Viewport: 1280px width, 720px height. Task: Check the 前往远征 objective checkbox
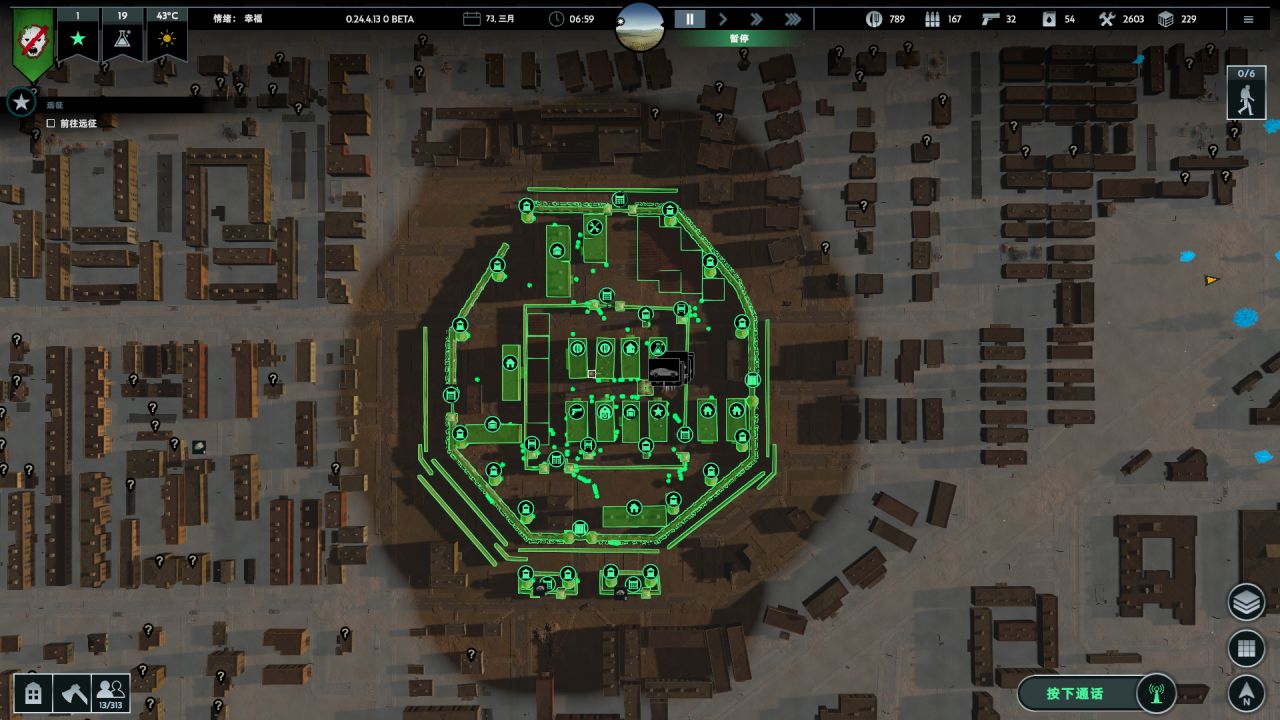point(51,123)
